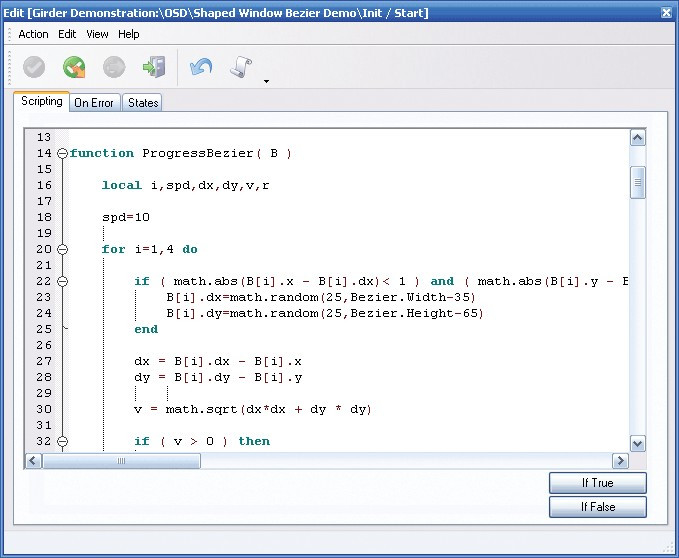Viewport: 679px width, 558px height.
Task: Open the View menu
Action: pyautogui.click(x=97, y=34)
